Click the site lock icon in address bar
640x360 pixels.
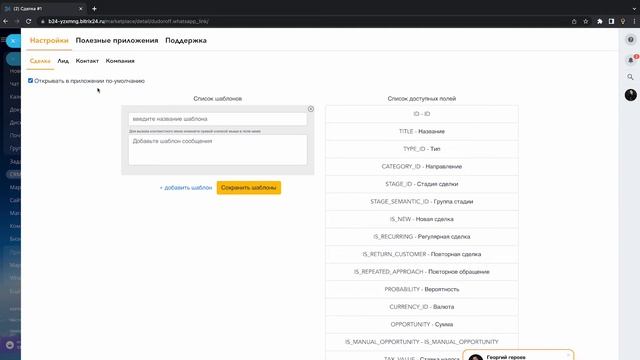(42, 21)
